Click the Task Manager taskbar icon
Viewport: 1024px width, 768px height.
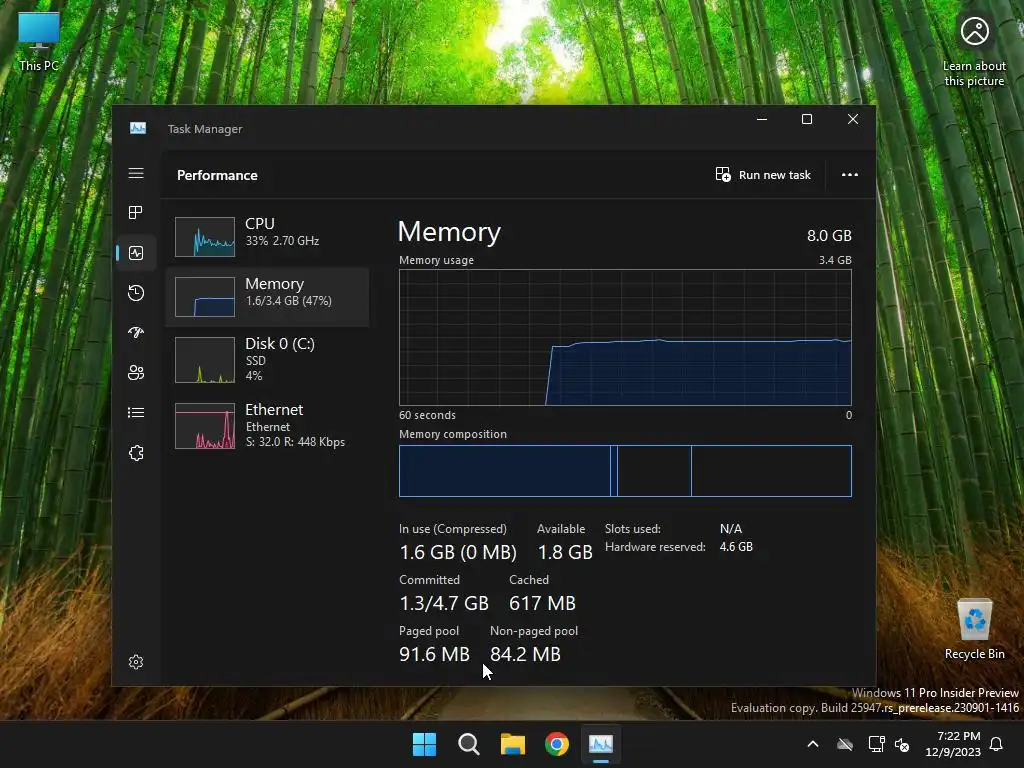(x=601, y=744)
